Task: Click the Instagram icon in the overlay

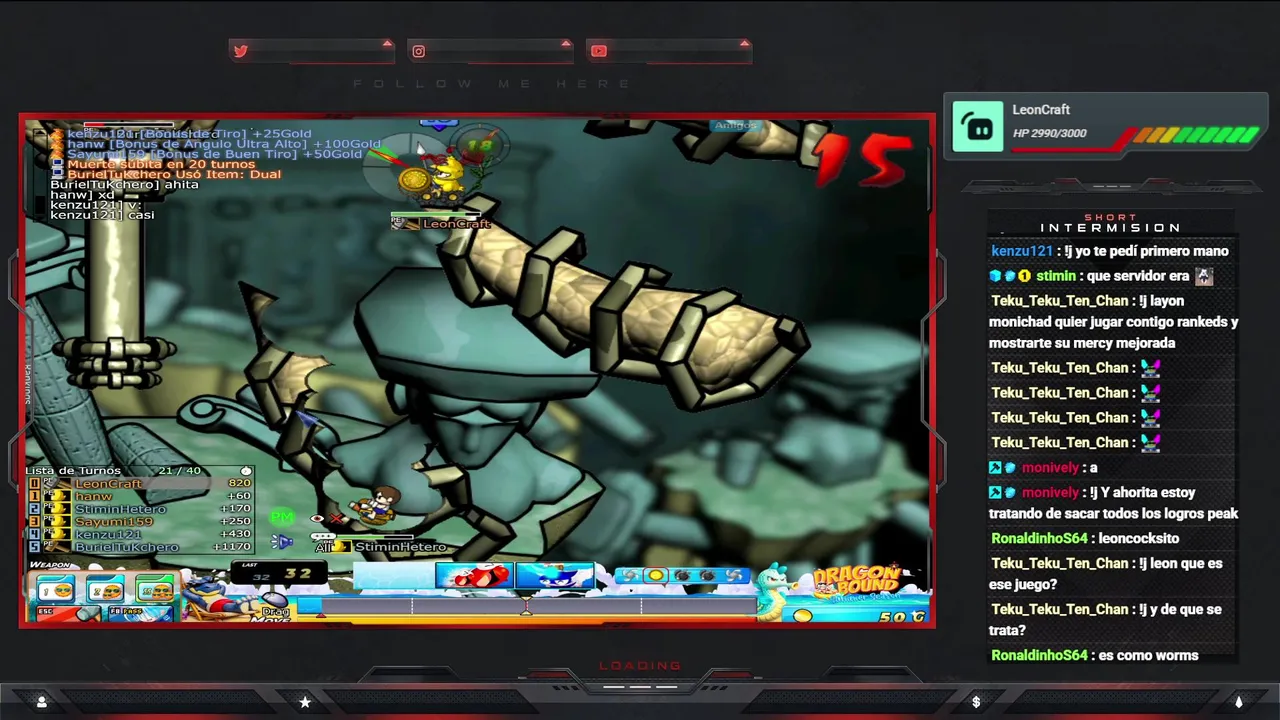Action: [x=419, y=51]
